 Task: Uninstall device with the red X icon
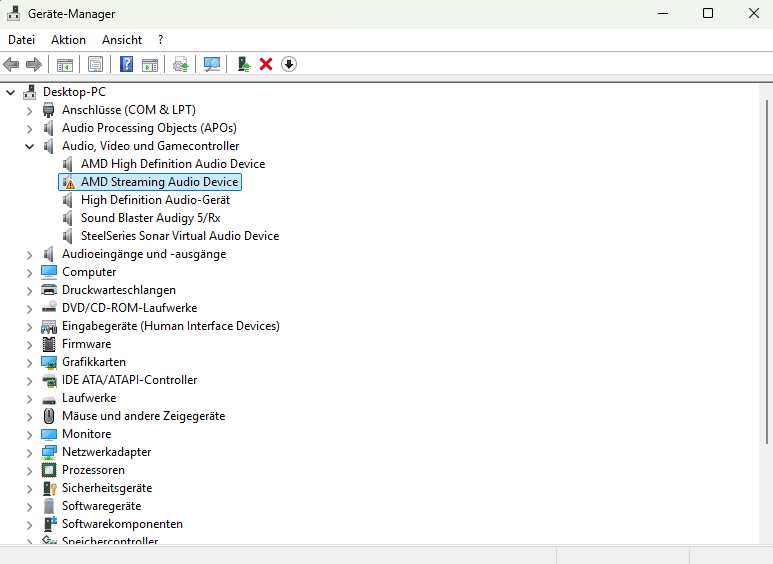click(x=266, y=64)
